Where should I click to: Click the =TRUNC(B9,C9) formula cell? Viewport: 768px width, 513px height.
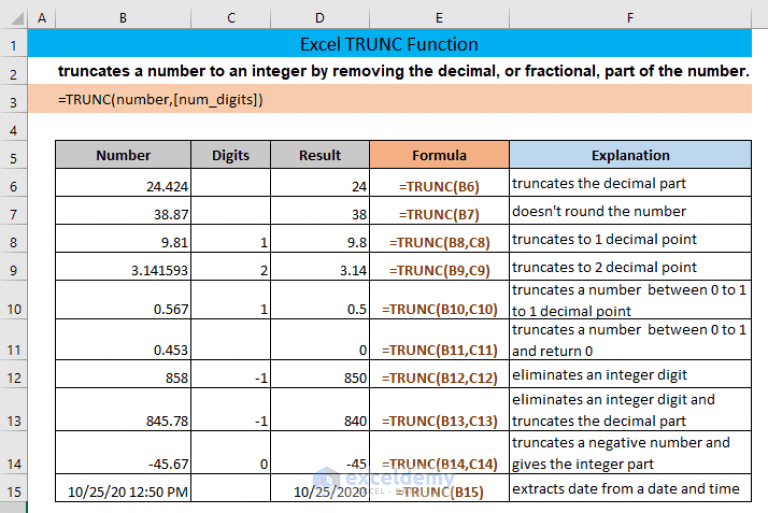[x=439, y=267]
